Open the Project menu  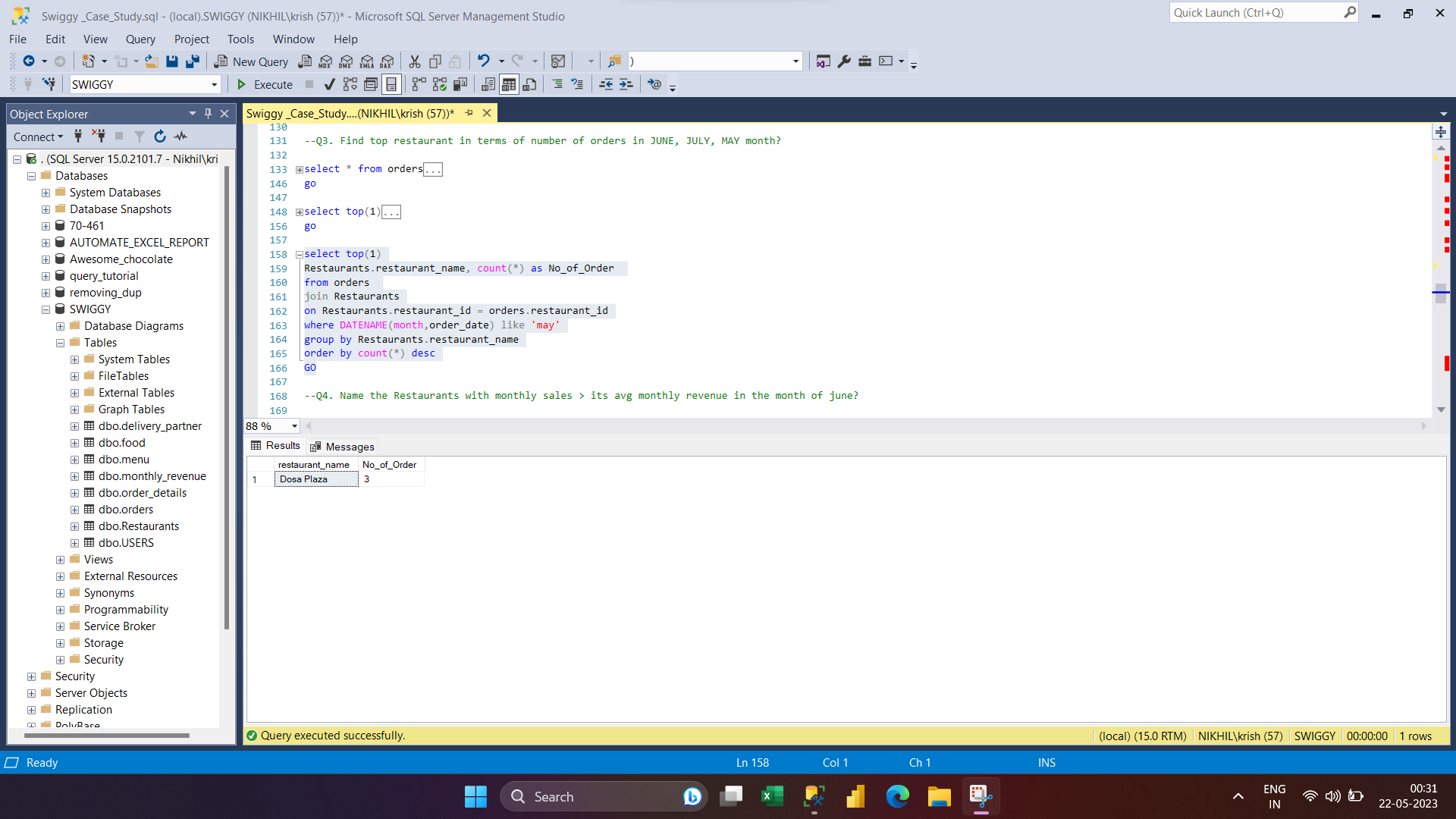[191, 39]
